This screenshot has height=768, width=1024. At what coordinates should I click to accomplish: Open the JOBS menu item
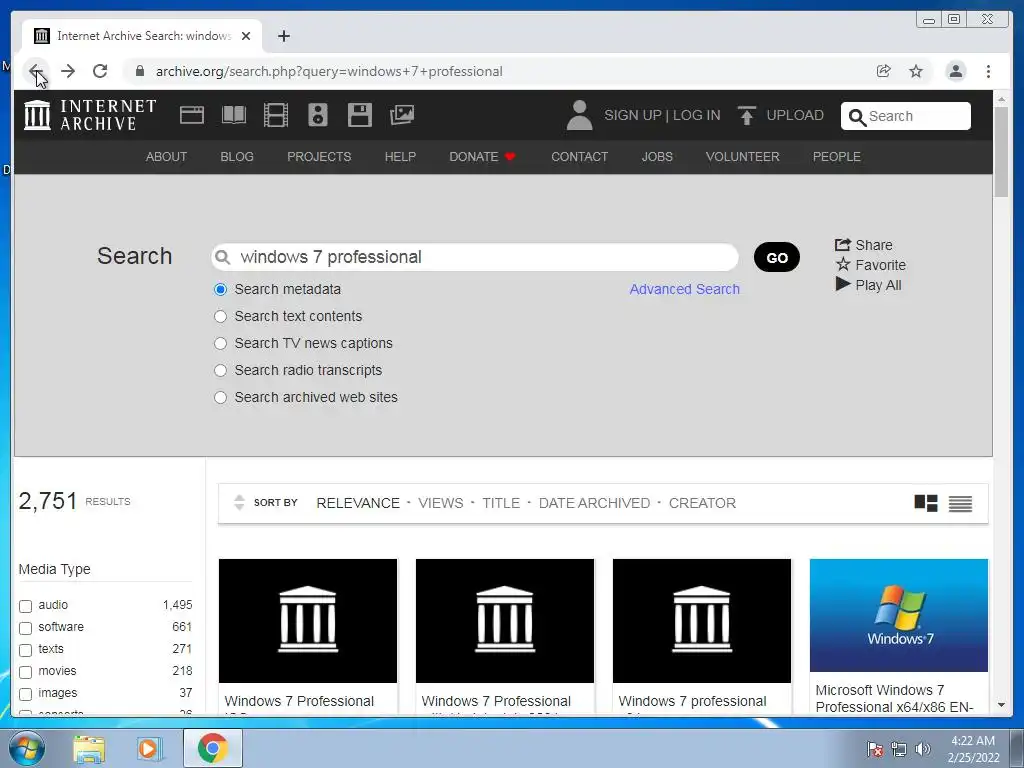[657, 157]
